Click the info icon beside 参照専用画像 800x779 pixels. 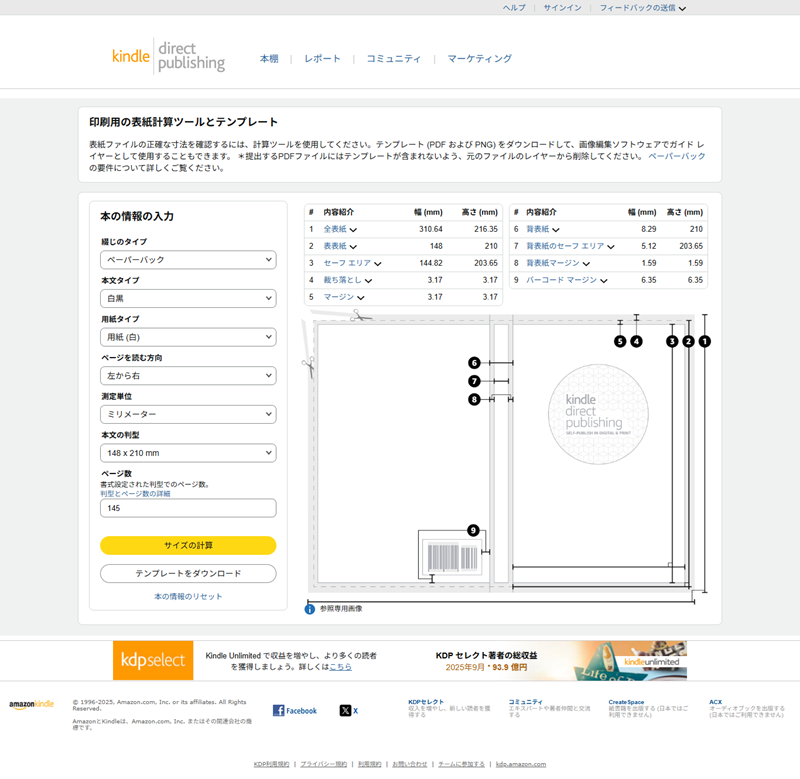(310, 608)
